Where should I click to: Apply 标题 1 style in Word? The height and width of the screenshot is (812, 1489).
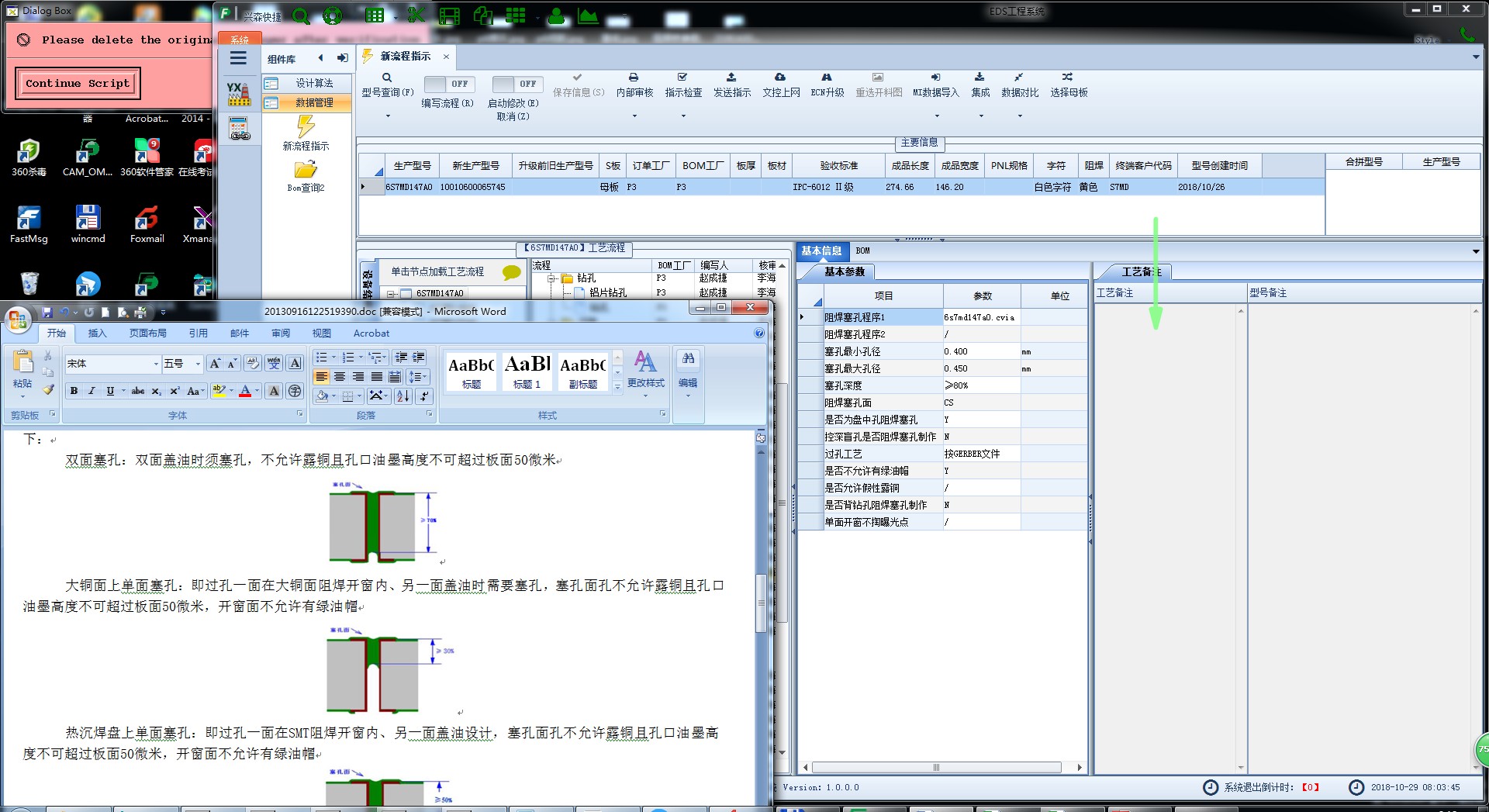pyautogui.click(x=527, y=371)
